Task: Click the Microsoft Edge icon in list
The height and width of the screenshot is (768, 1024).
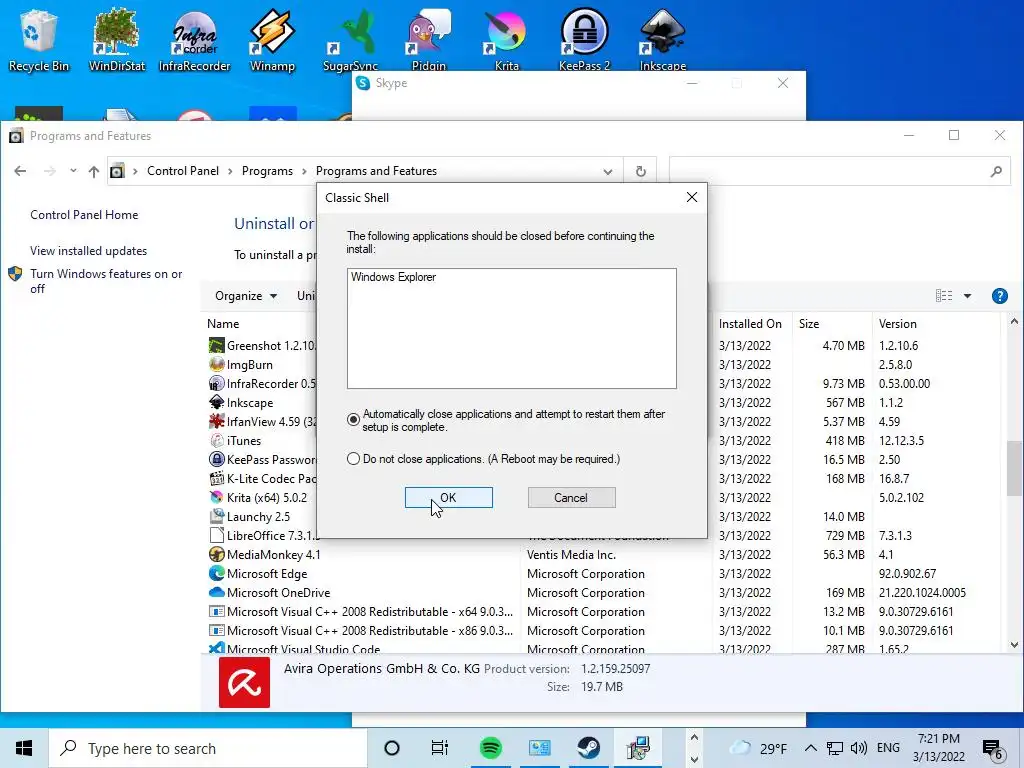Action: pyautogui.click(x=216, y=573)
